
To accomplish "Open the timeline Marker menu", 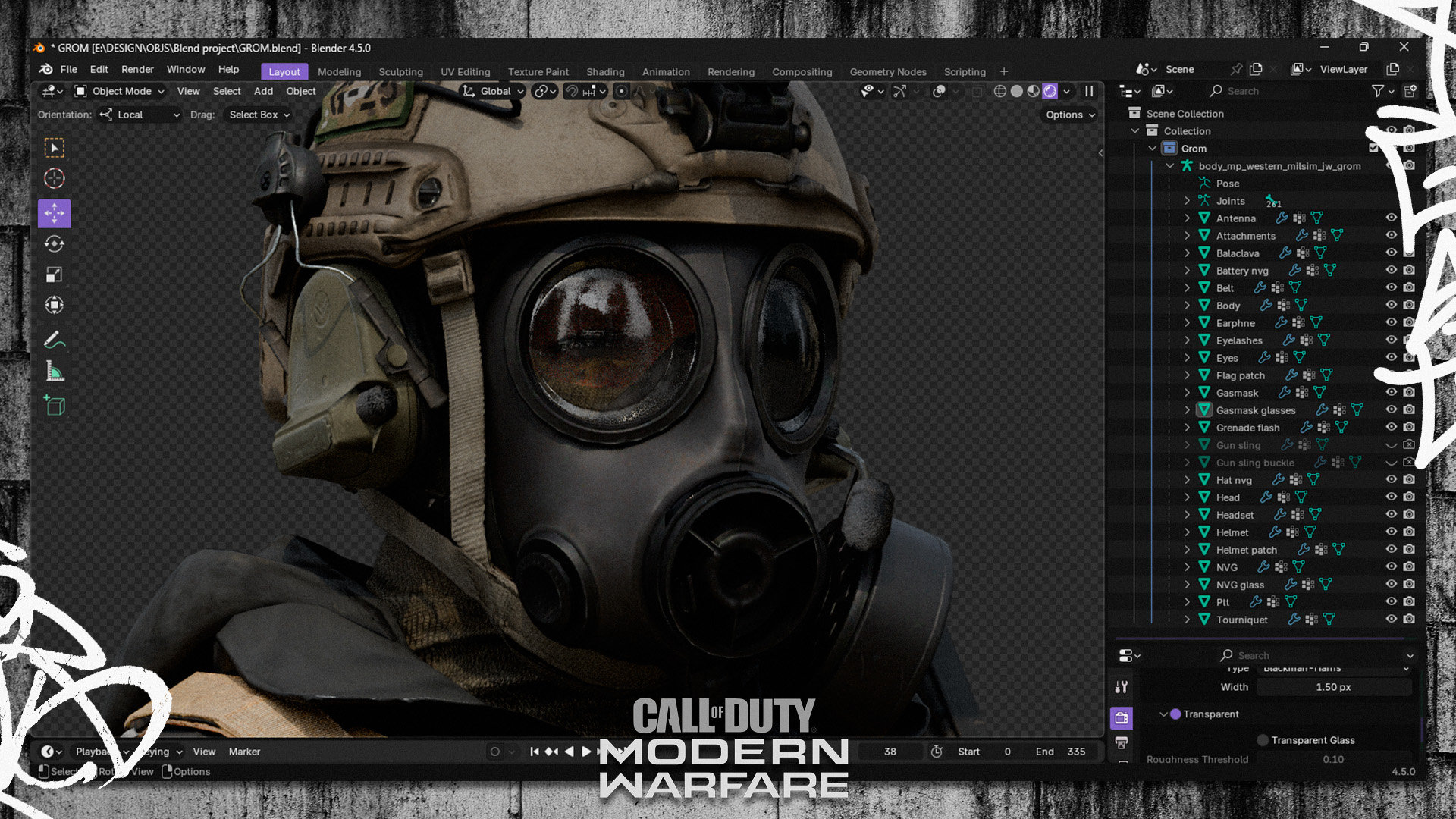I will [244, 752].
